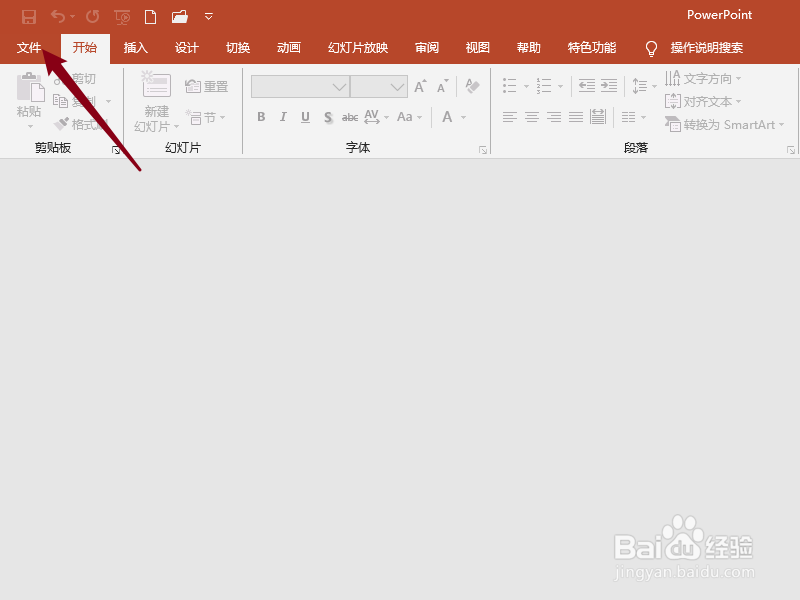Click the 重置 slide button
Viewport: 800px width, 600px height.
click(207, 87)
